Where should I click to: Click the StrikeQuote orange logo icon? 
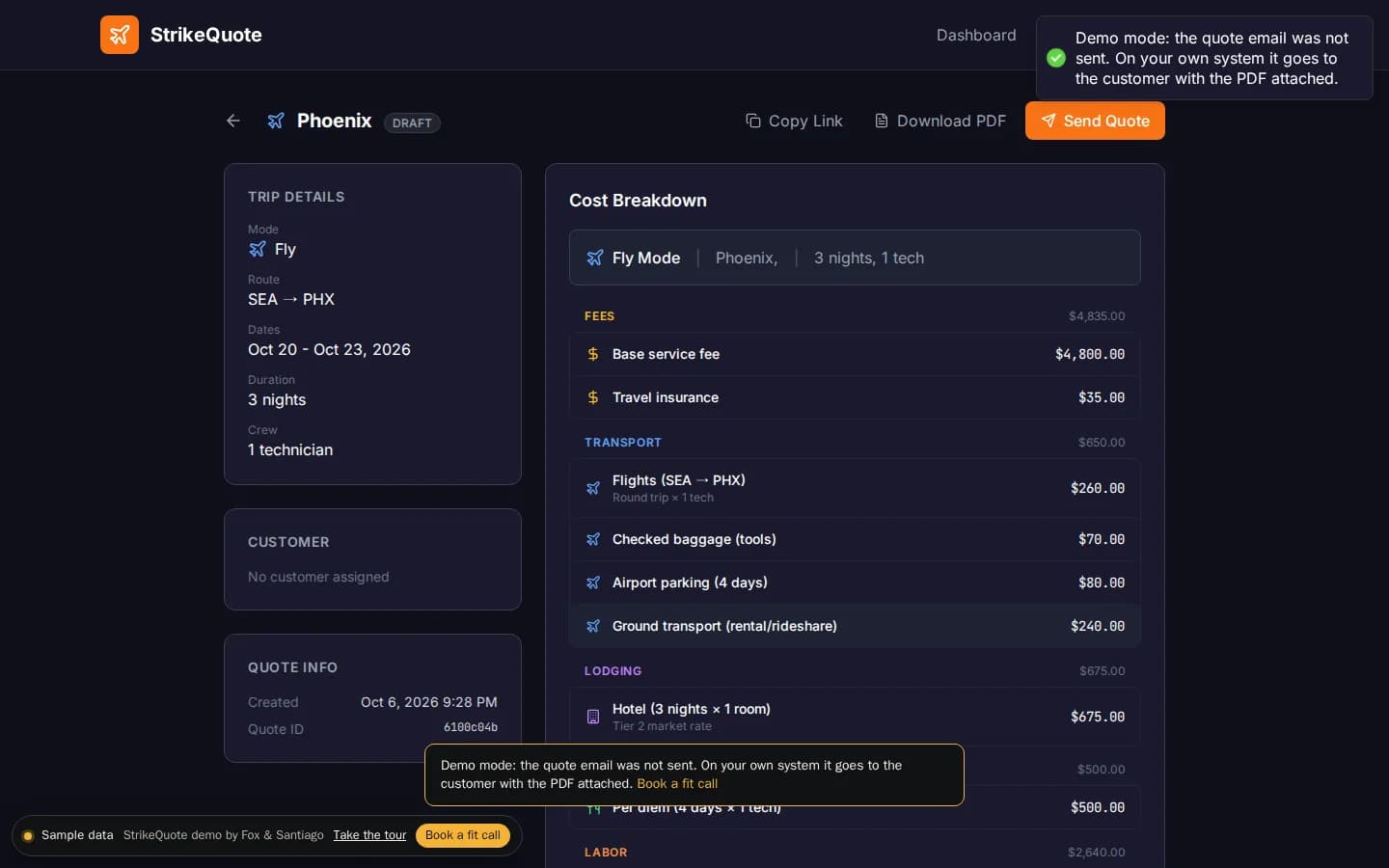pyautogui.click(x=120, y=35)
